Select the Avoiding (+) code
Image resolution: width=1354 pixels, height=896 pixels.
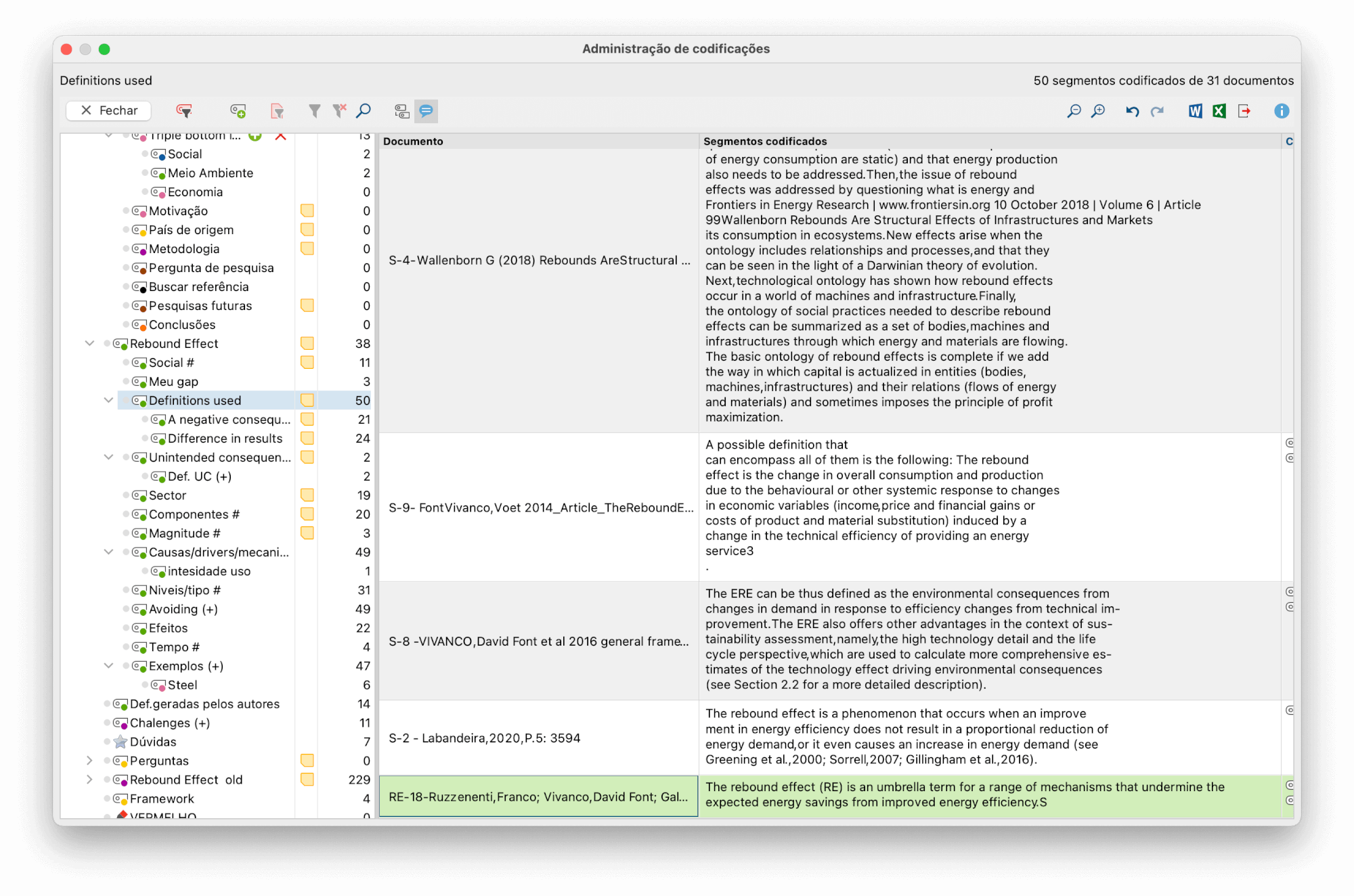coord(183,608)
